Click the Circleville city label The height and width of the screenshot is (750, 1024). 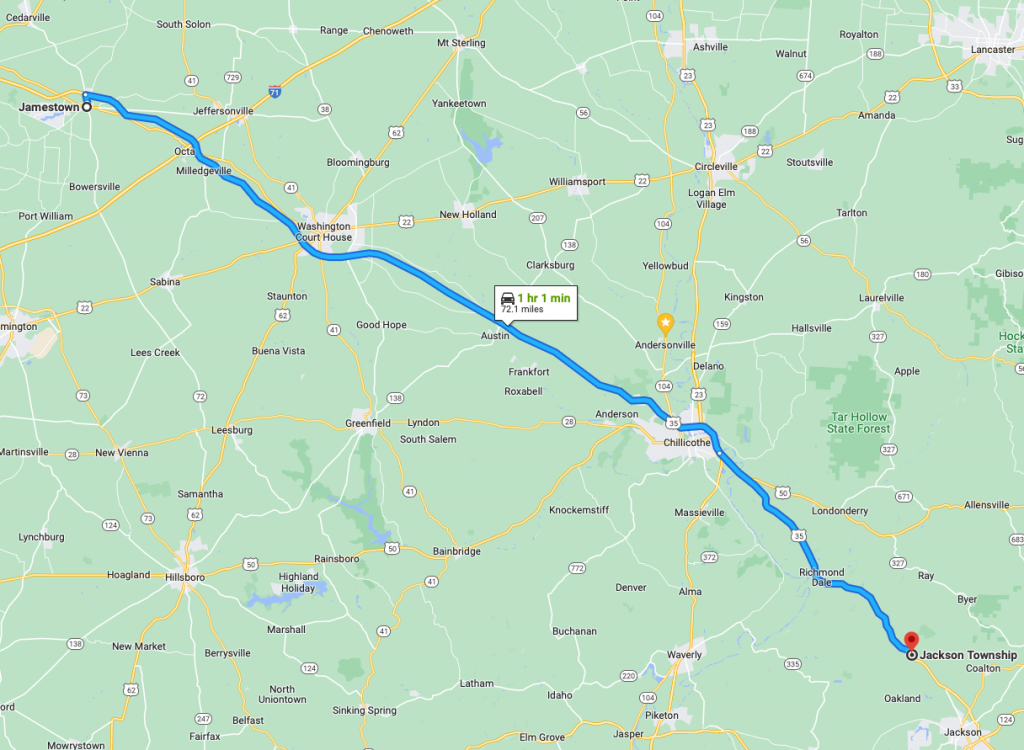[716, 167]
